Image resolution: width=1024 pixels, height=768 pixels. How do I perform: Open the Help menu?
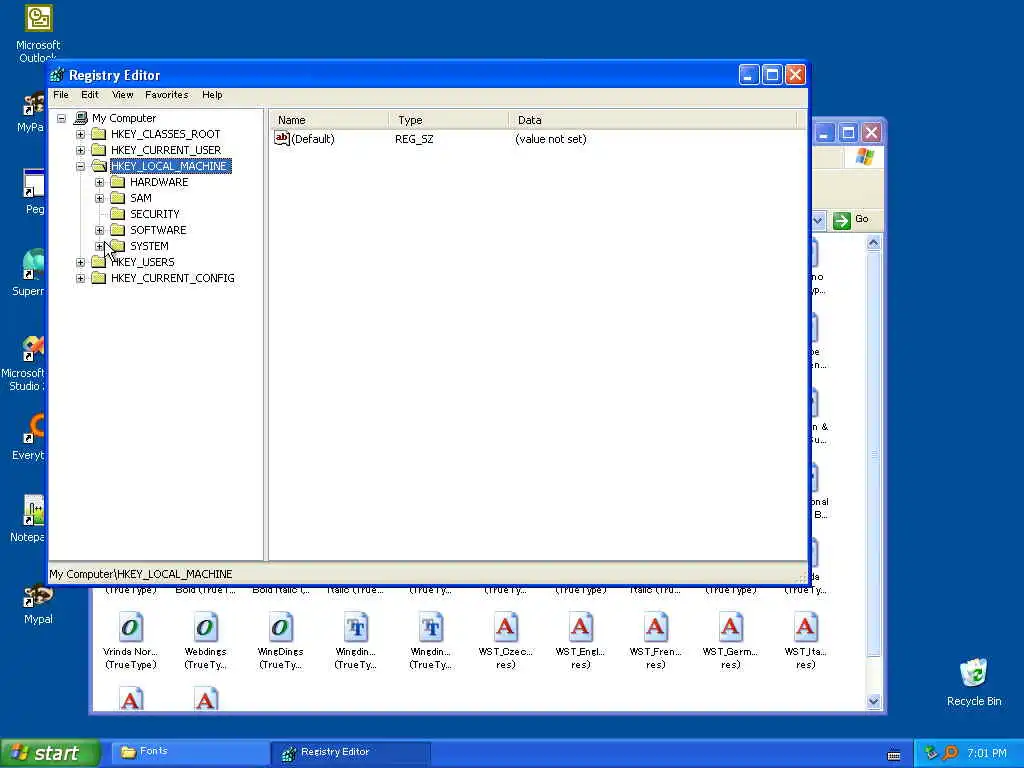pos(212,95)
